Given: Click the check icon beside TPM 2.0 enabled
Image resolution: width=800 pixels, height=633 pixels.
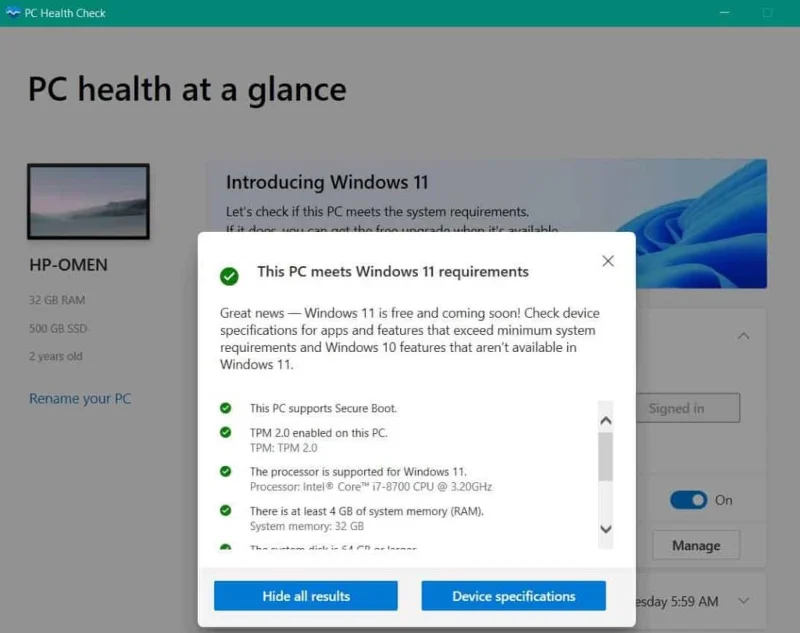Looking at the screenshot, I should 226,433.
